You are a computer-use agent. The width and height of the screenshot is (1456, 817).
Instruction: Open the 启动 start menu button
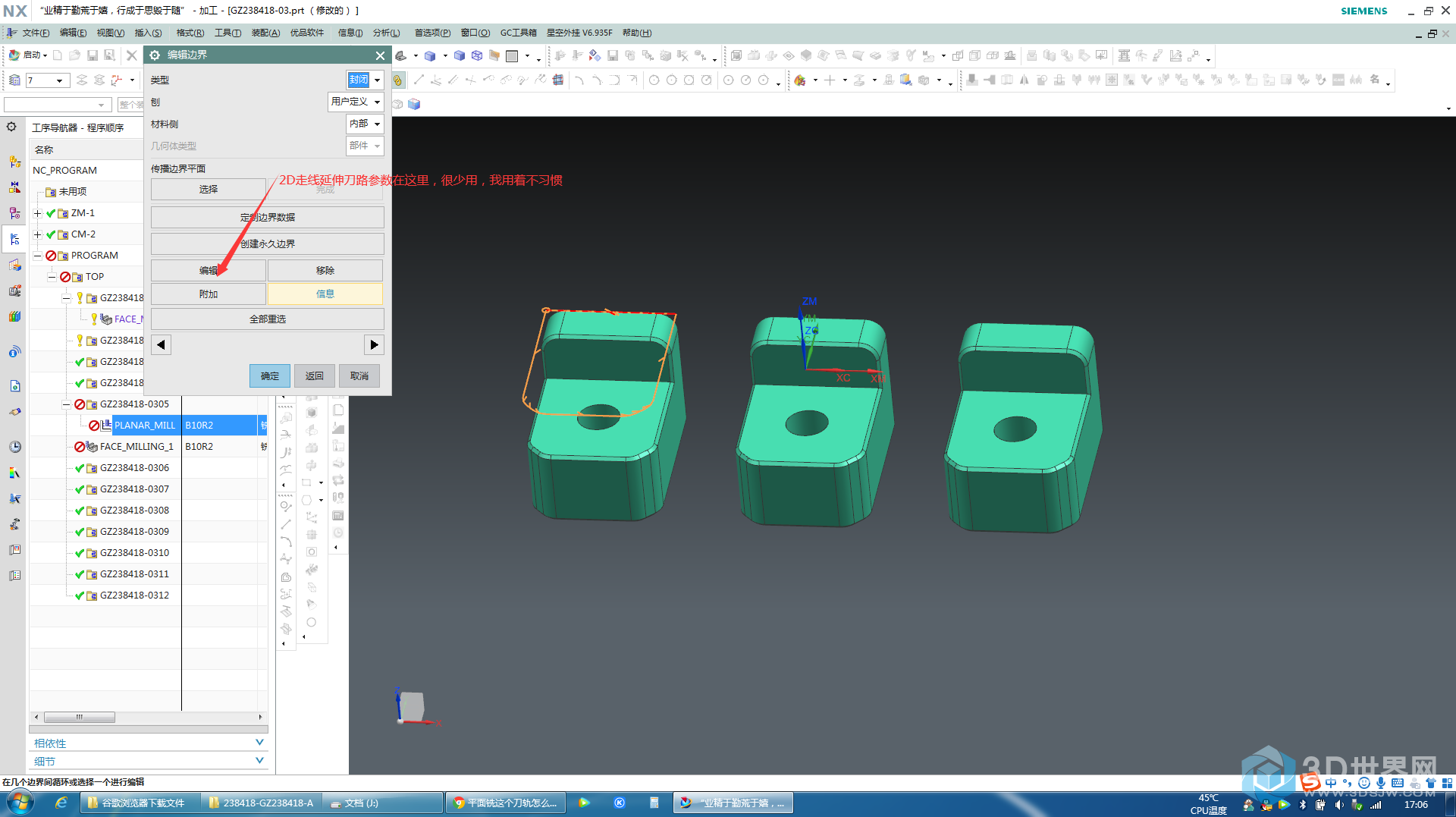(x=28, y=55)
